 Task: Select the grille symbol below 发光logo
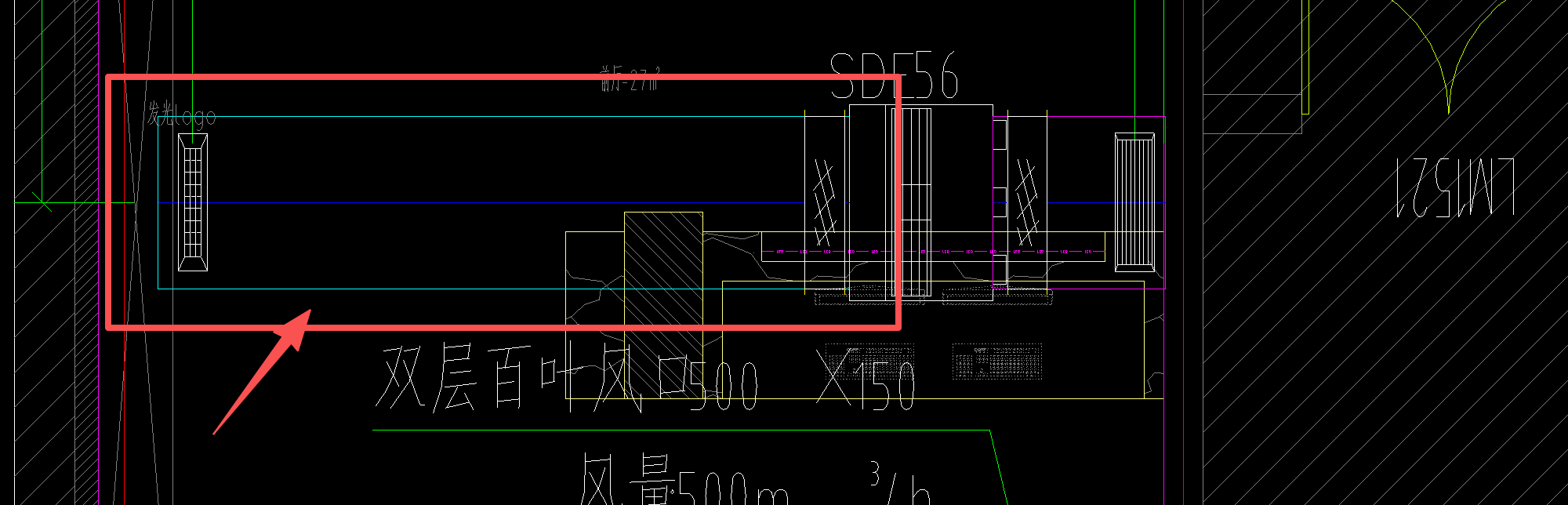[x=193, y=202]
